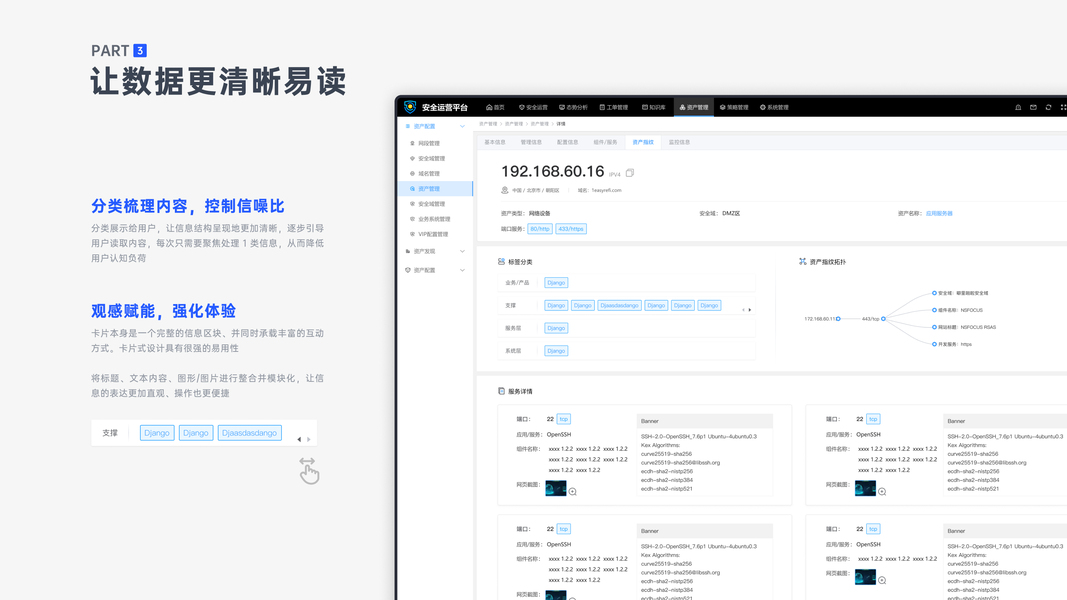
Task: Open the mail envelope icon
Action: [1033, 107]
